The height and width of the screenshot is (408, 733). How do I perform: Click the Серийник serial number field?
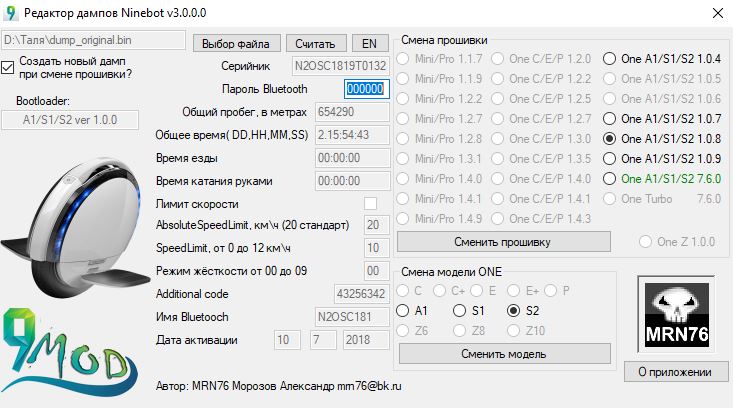(x=339, y=66)
